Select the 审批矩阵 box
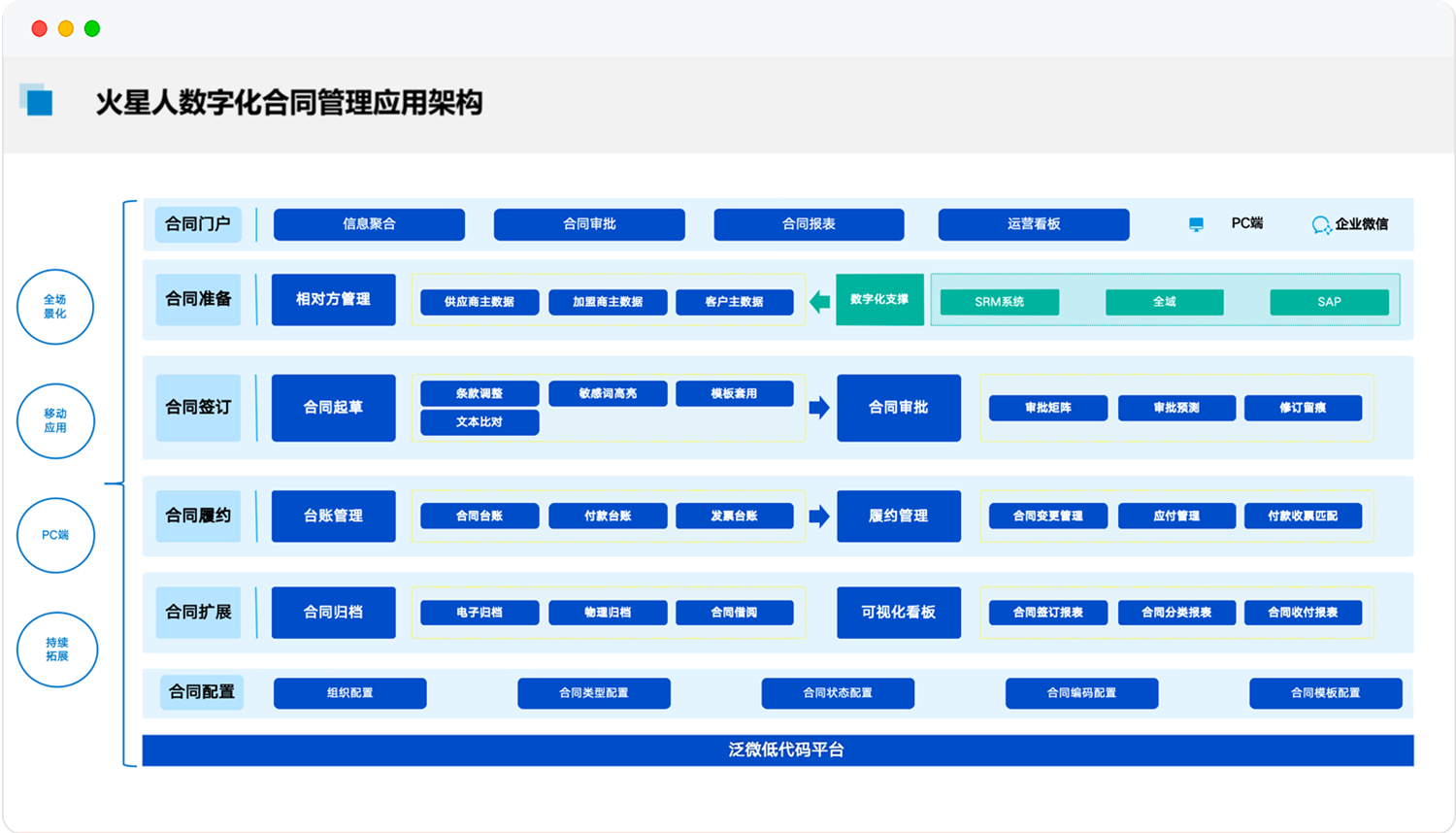Screen dimensions: 1456x833 pos(1048,408)
